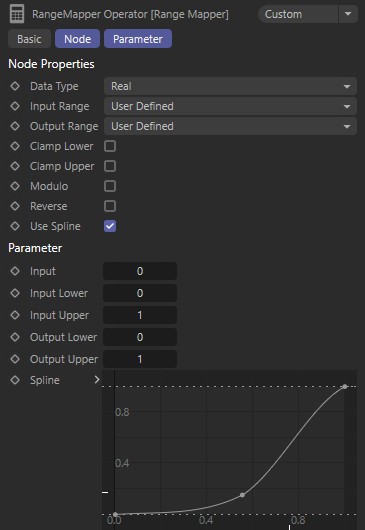Click the keyframe diamond next to Input Range
The height and width of the screenshot is (530, 365).
15,106
